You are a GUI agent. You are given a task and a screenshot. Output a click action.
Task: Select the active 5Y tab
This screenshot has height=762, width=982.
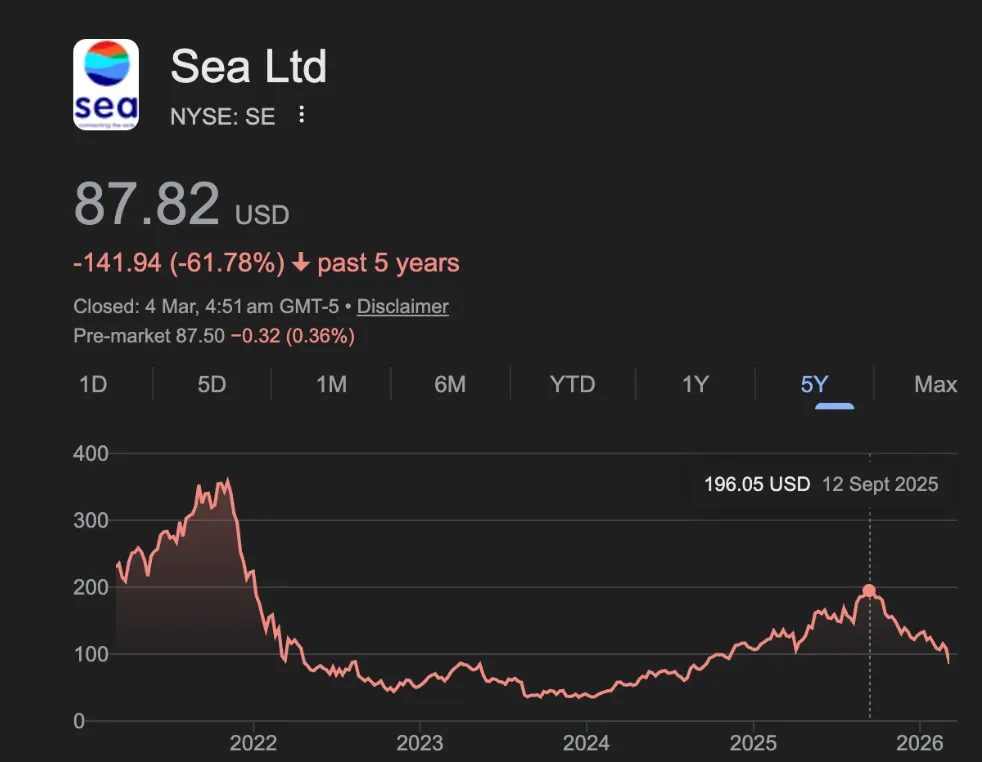coord(815,385)
